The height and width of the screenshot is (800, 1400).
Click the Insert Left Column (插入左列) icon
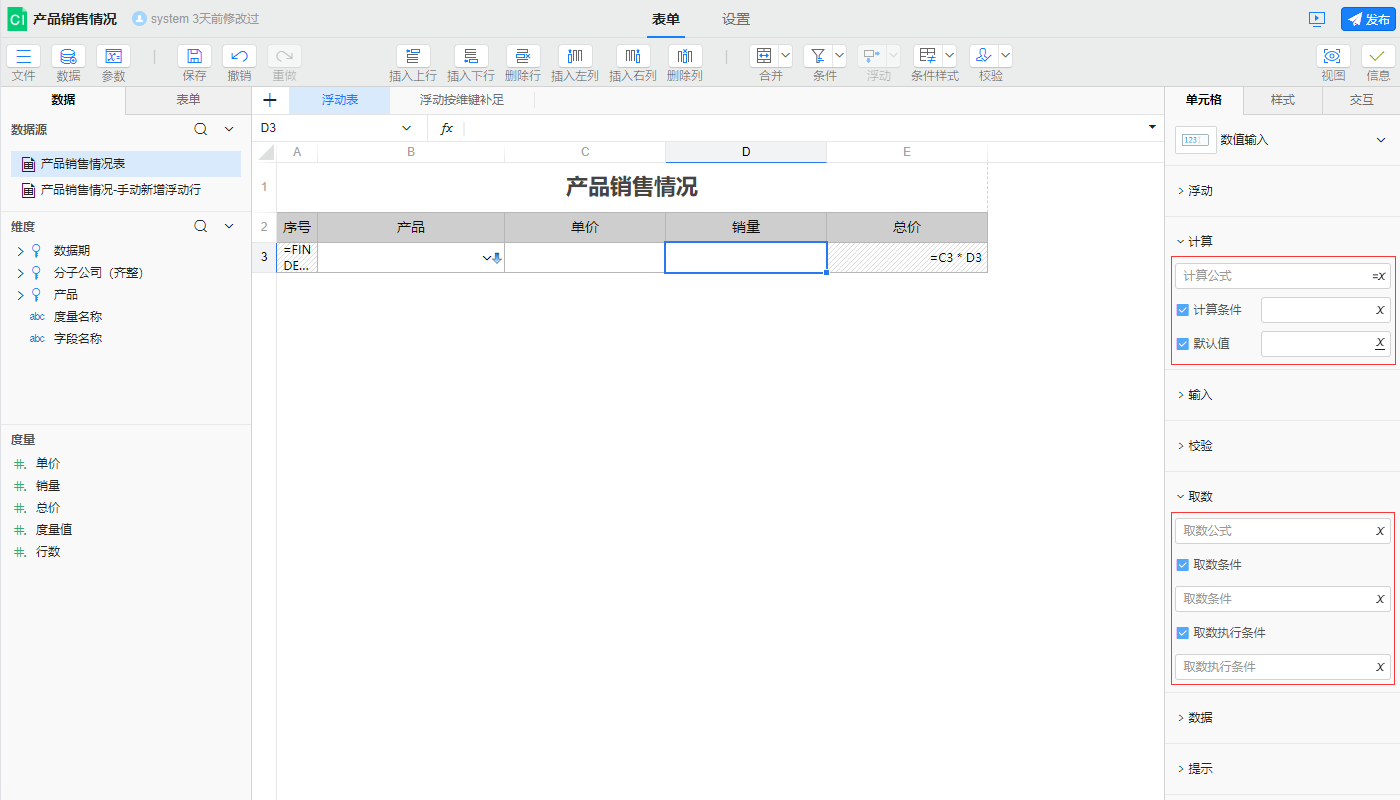point(575,57)
